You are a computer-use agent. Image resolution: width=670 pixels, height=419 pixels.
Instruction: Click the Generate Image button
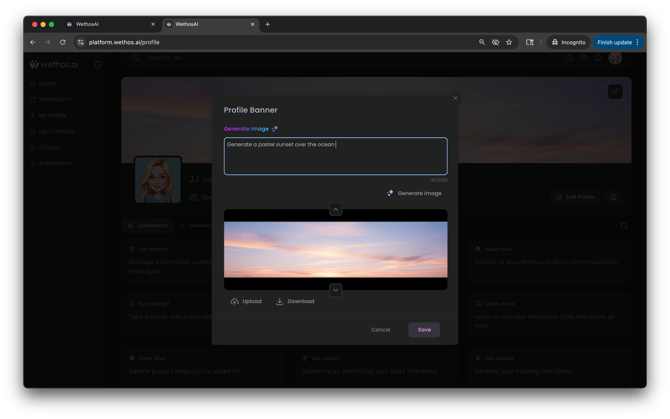tap(414, 193)
